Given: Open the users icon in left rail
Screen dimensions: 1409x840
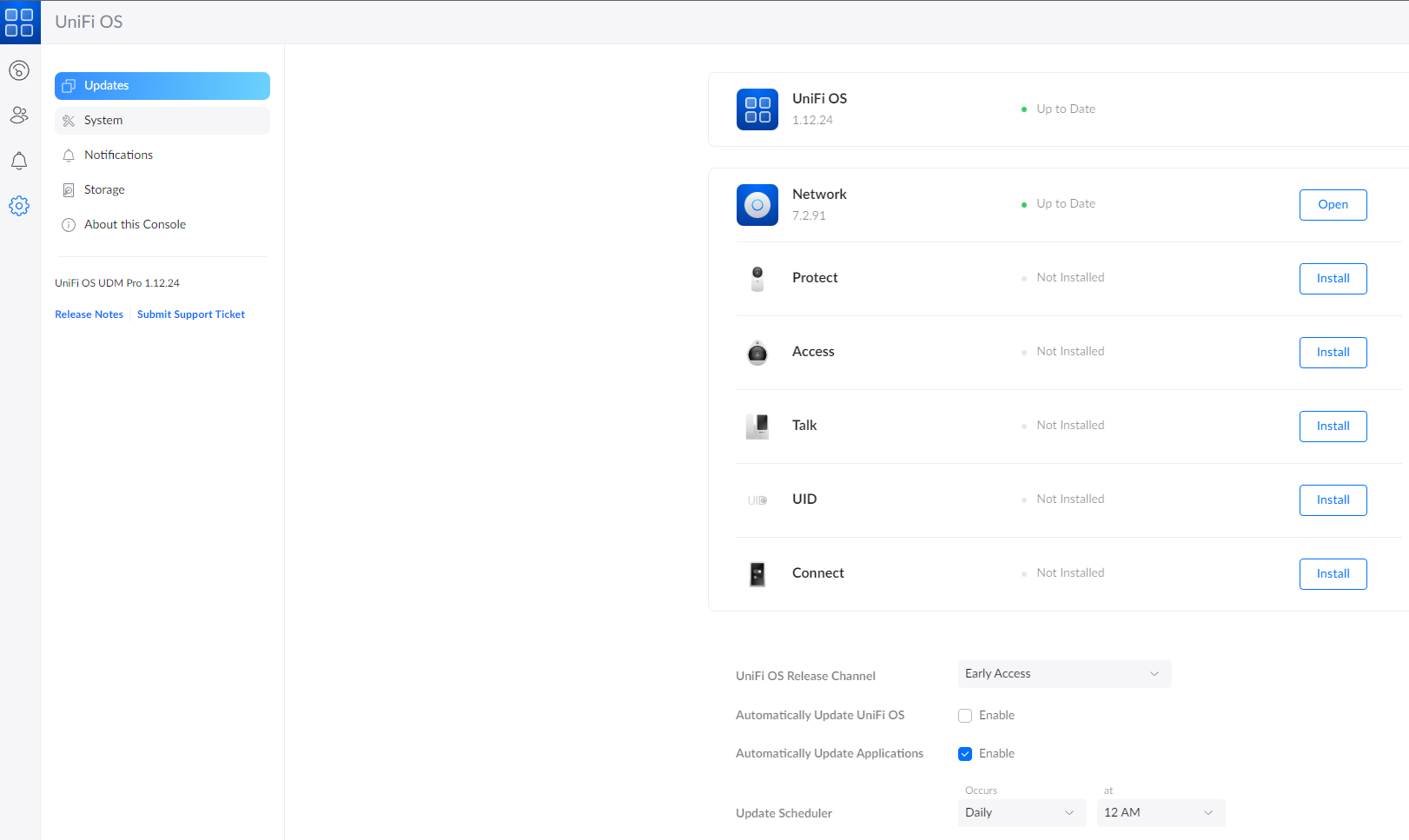Looking at the screenshot, I should click(19, 115).
